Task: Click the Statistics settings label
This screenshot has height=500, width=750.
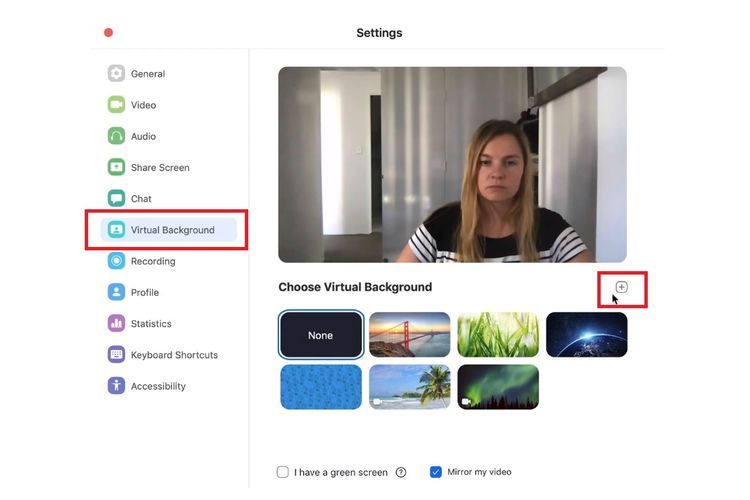Action: tap(151, 324)
